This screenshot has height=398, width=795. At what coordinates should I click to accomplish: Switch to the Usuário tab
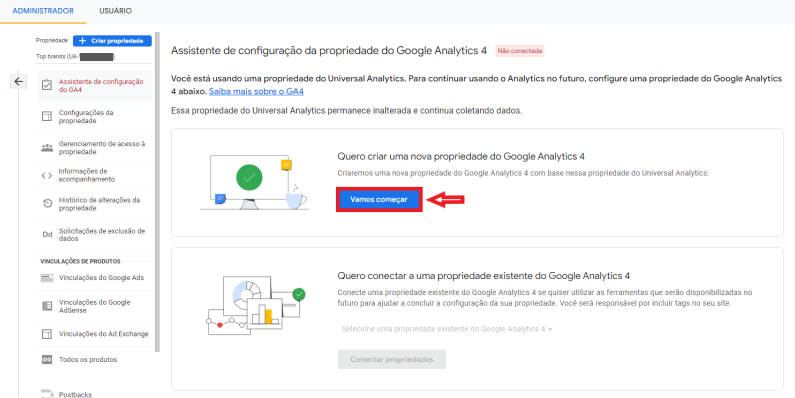[116, 11]
